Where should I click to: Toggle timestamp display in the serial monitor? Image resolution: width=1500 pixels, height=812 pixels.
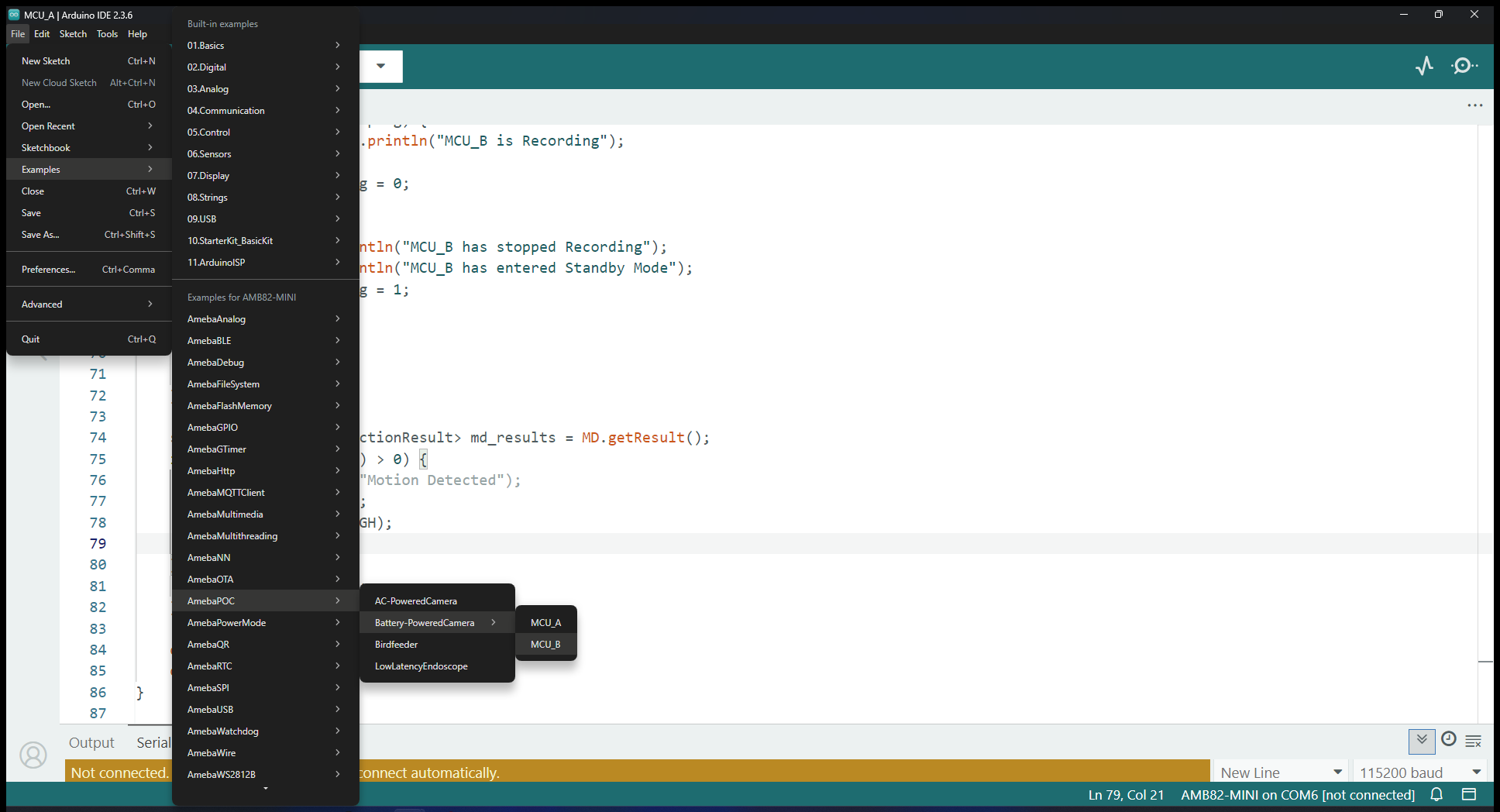[x=1449, y=740]
